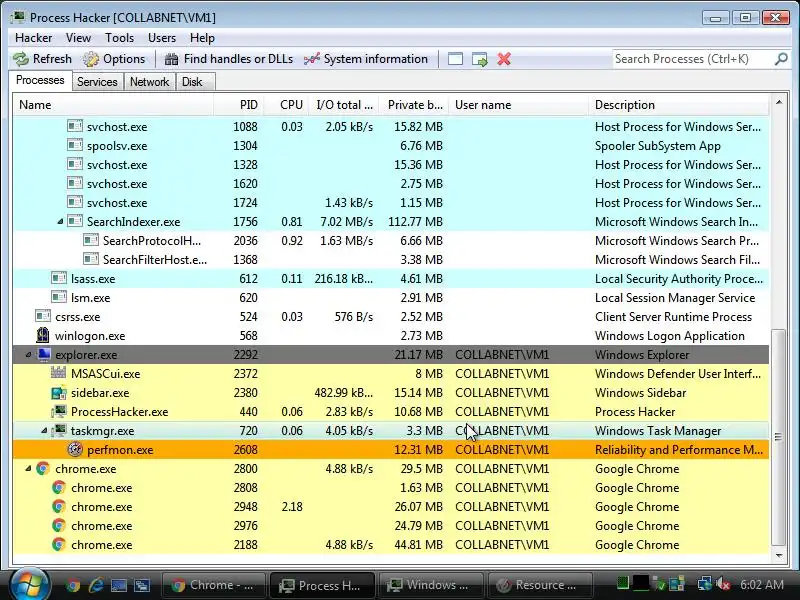The width and height of the screenshot is (800, 600).
Task: Open Find handles or DLLs
Action: tap(229, 59)
